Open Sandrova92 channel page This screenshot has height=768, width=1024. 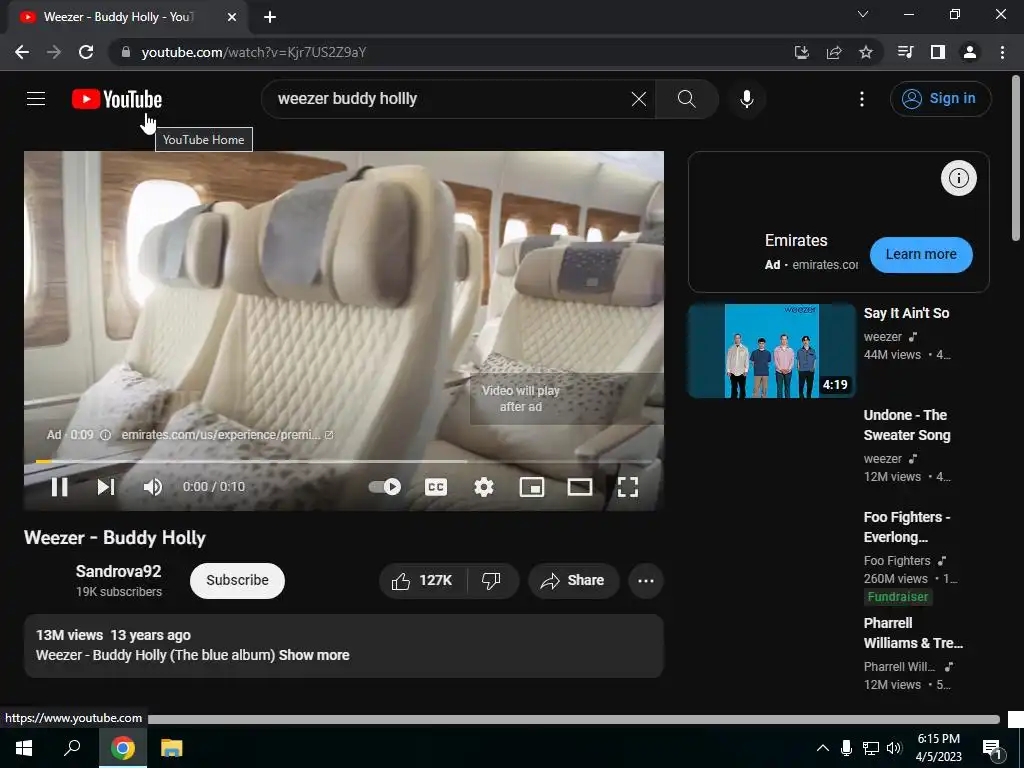point(118,571)
